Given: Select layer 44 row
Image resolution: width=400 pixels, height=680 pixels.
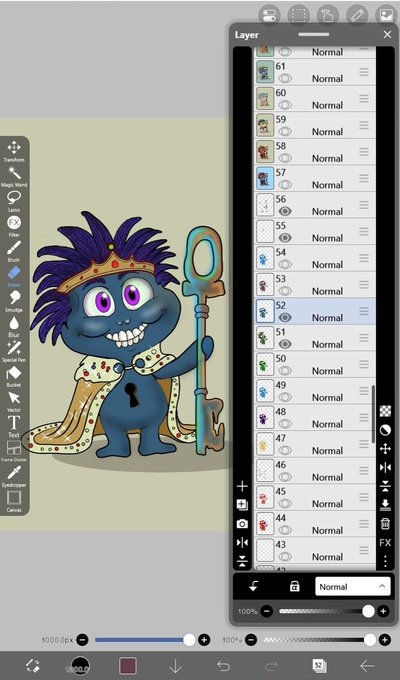Looking at the screenshot, I should click(315, 523).
